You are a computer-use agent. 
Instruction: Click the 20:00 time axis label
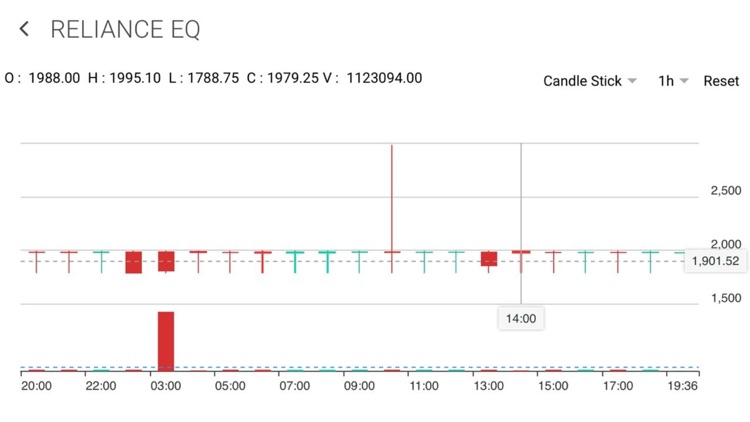coord(37,386)
